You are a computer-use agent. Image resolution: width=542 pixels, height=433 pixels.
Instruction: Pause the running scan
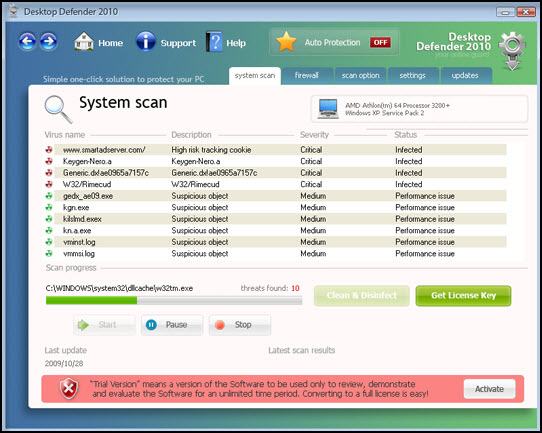tap(172, 325)
